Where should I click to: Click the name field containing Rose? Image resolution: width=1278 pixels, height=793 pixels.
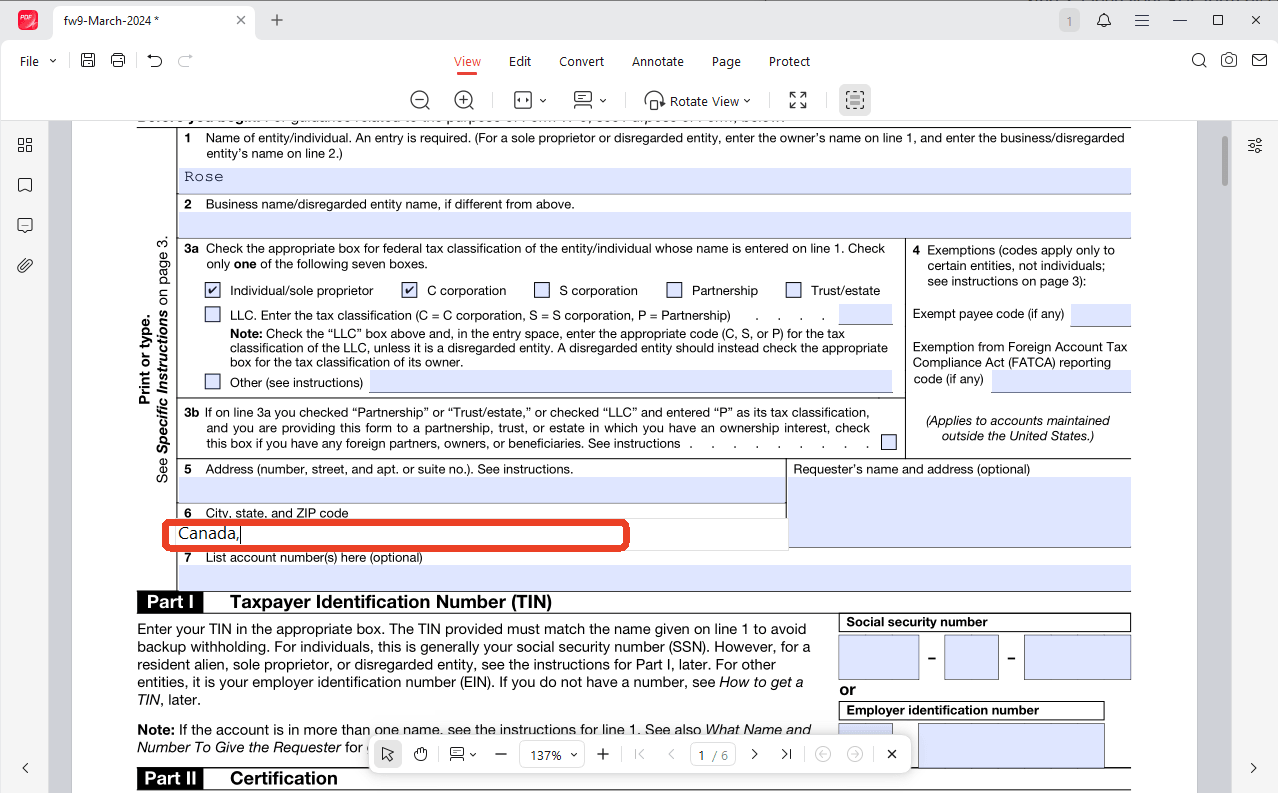coord(654,180)
